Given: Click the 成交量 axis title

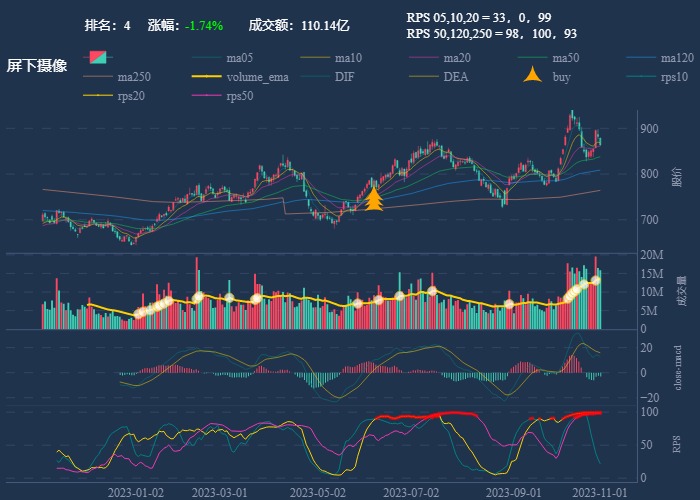Looking at the screenshot, I should pos(681,291).
